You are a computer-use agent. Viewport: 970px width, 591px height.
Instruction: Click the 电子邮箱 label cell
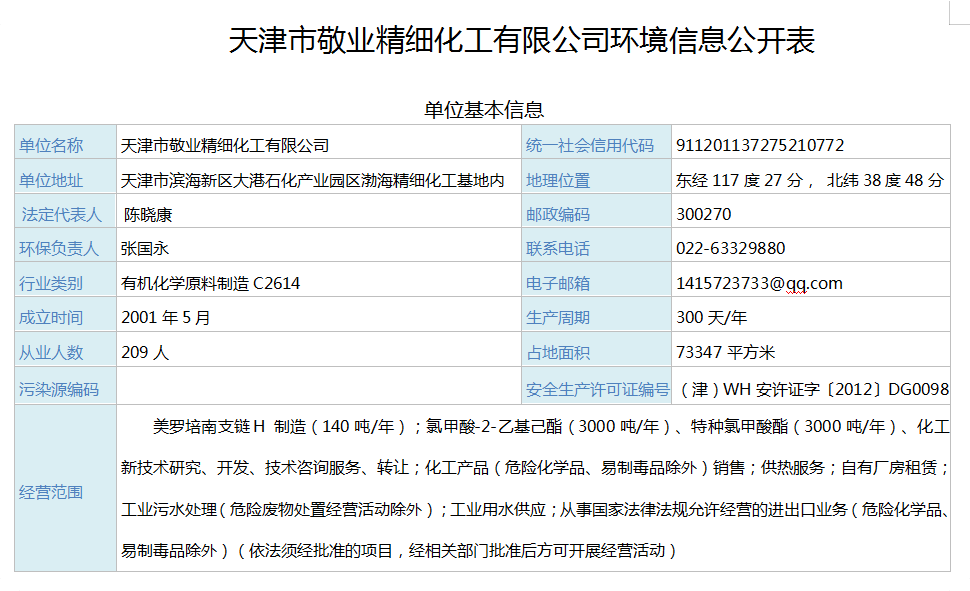(x=596, y=279)
